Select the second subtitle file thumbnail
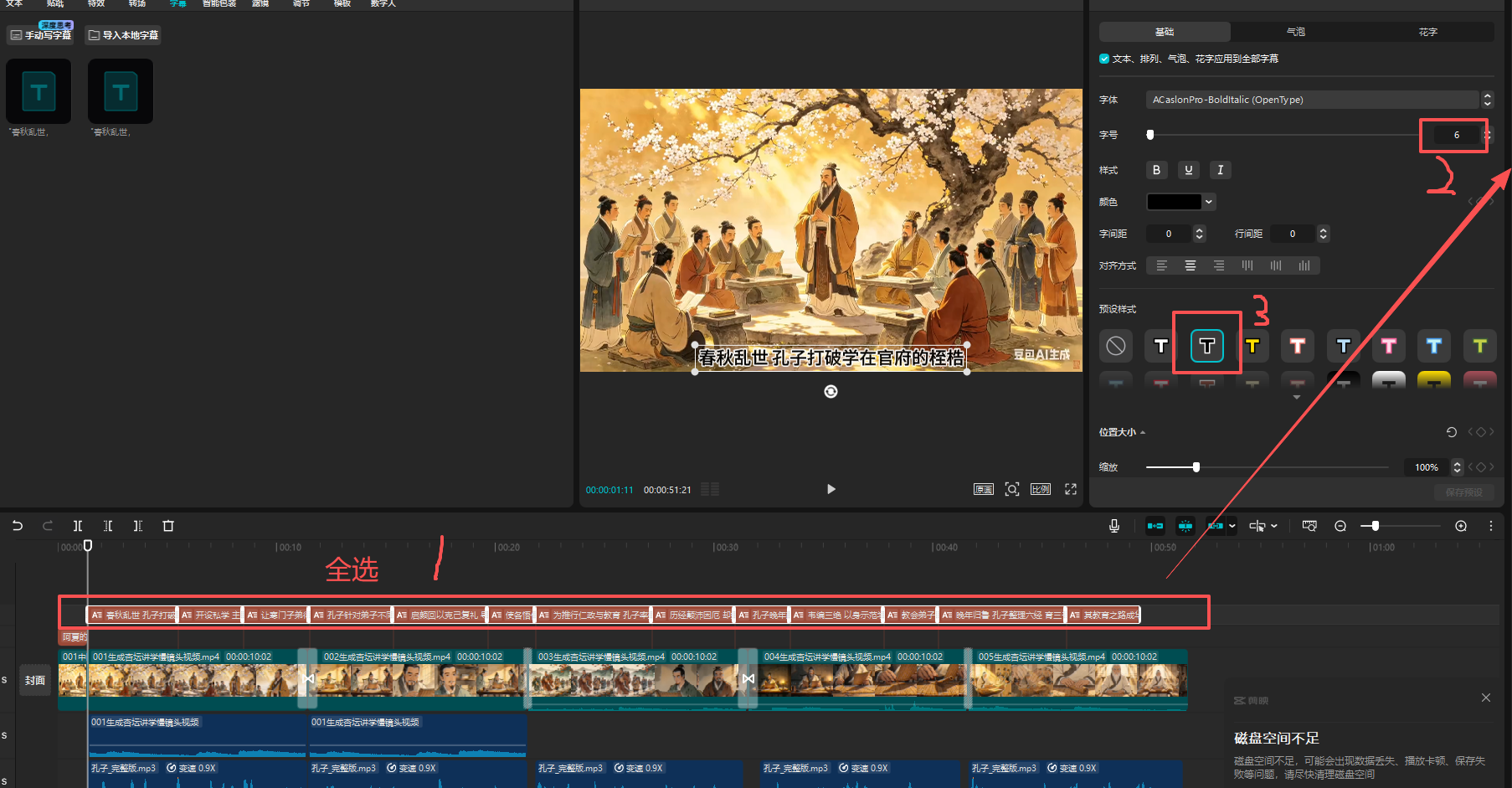This screenshot has height=788, width=1512. (121, 91)
